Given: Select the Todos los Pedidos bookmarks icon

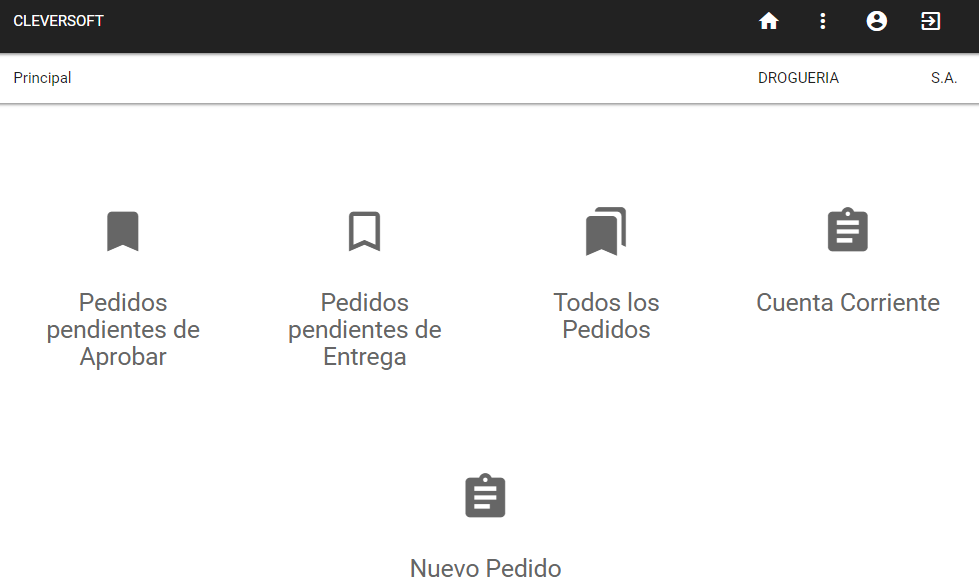Looking at the screenshot, I should tap(606, 231).
